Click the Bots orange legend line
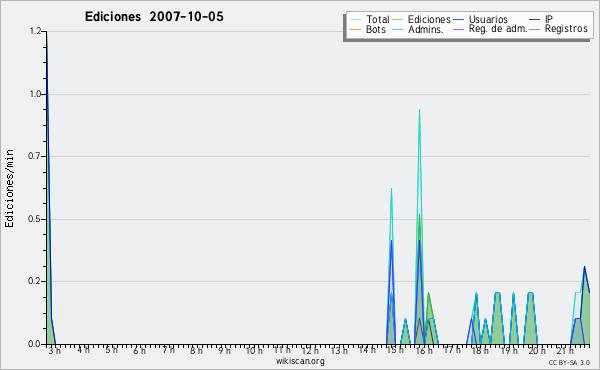Viewport: 600px width, 370px height. tap(355, 29)
